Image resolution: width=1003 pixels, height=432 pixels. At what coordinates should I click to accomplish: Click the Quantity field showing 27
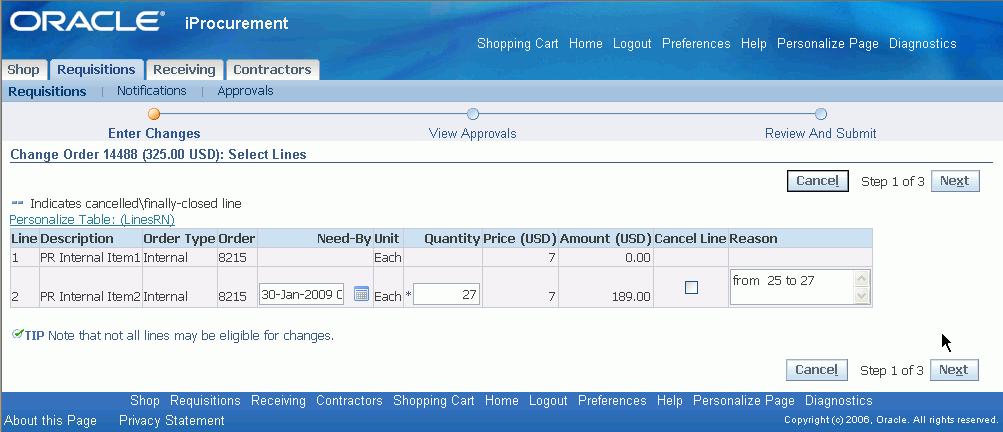(x=446, y=295)
